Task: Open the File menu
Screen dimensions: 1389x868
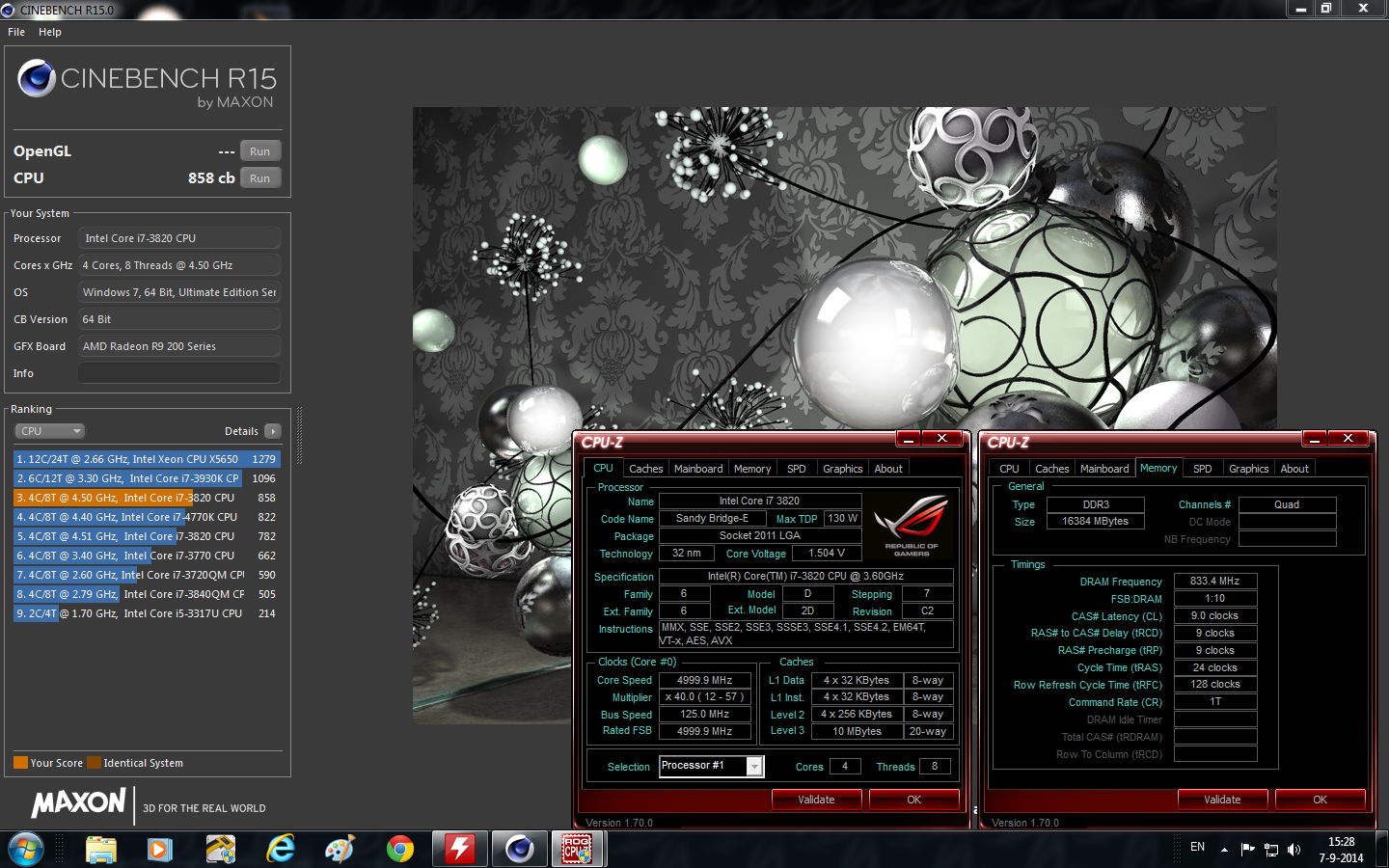Action: [16, 32]
